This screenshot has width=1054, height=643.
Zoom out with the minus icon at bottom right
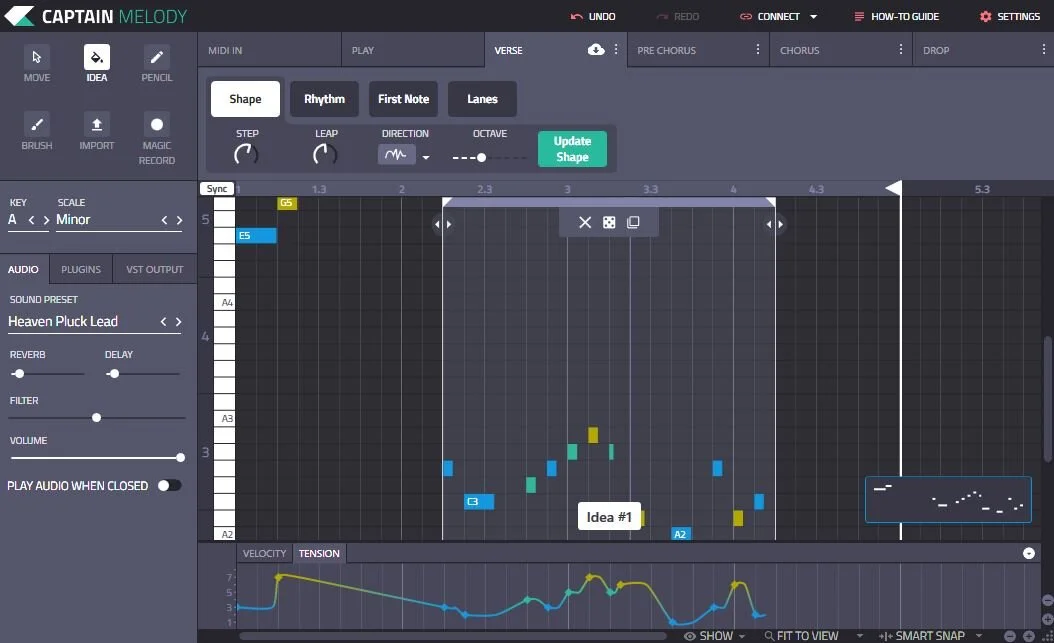coord(1010,636)
